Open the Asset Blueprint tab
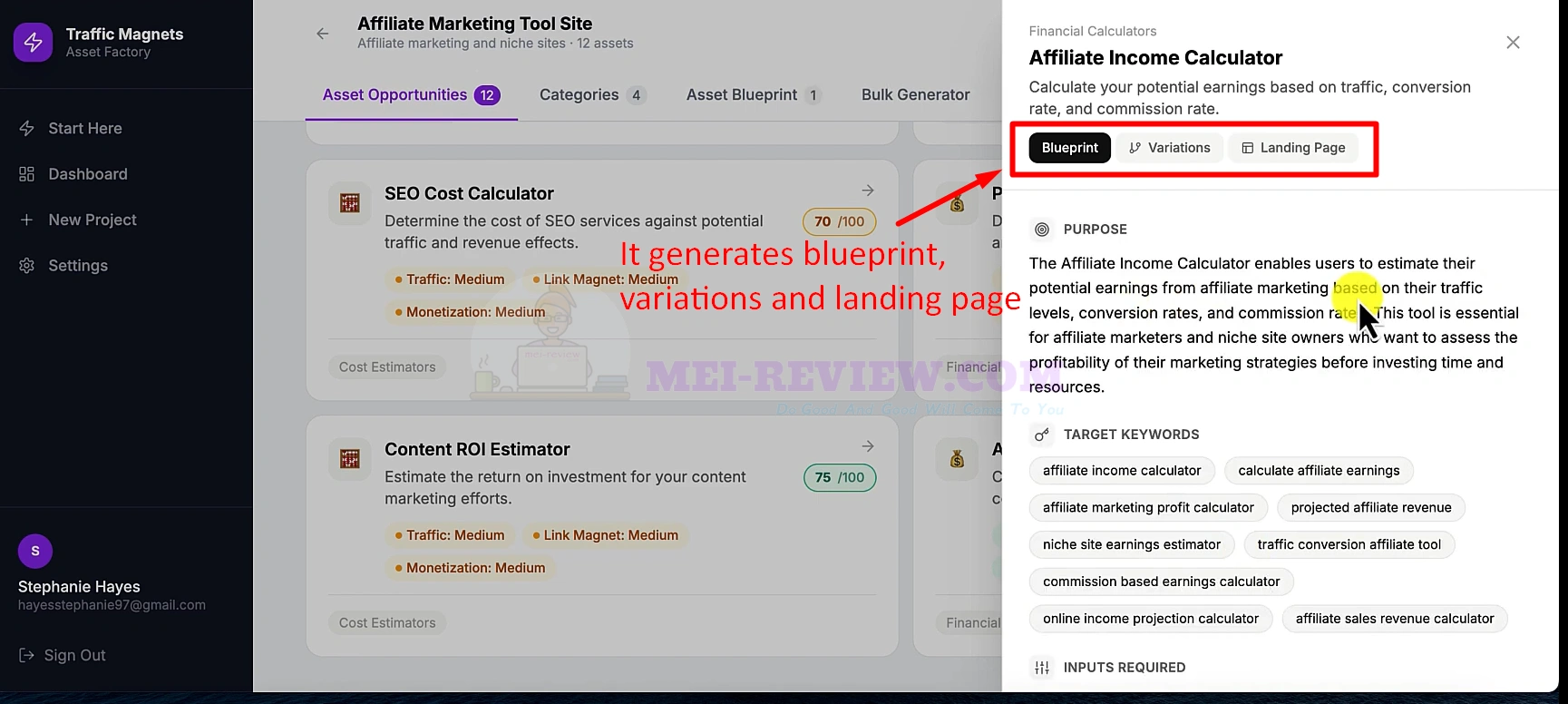This screenshot has height=704, width=1568. pyautogui.click(x=754, y=95)
